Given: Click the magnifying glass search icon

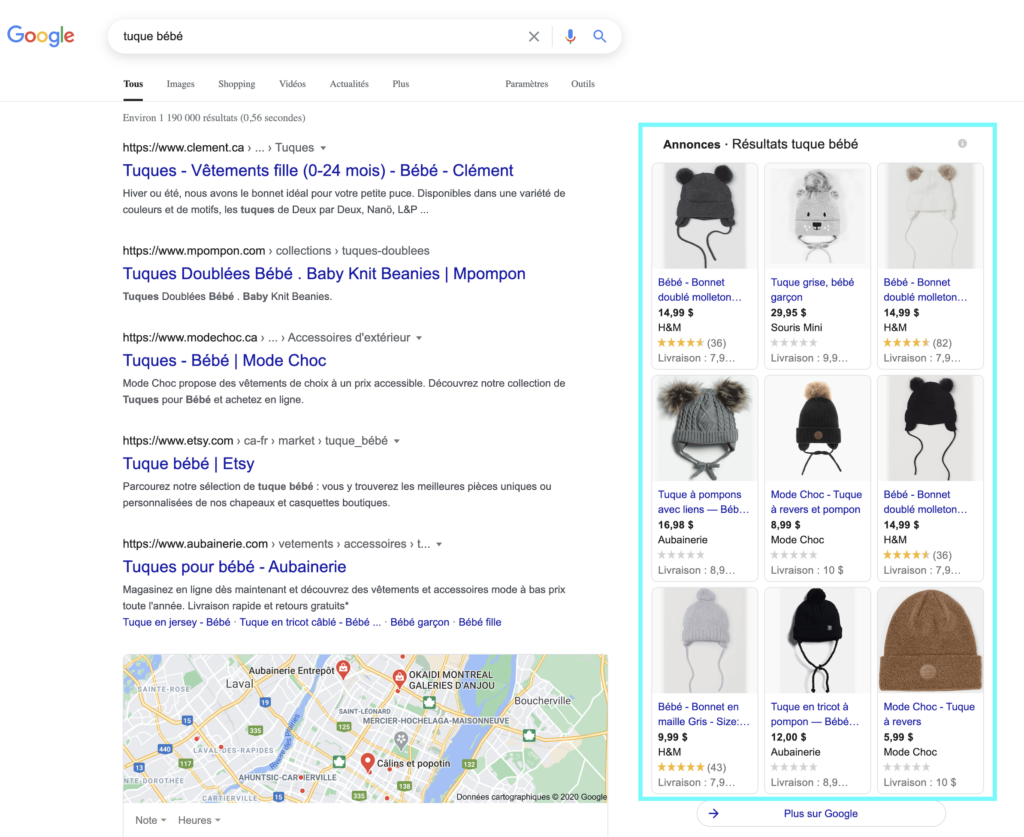Looking at the screenshot, I should (600, 37).
